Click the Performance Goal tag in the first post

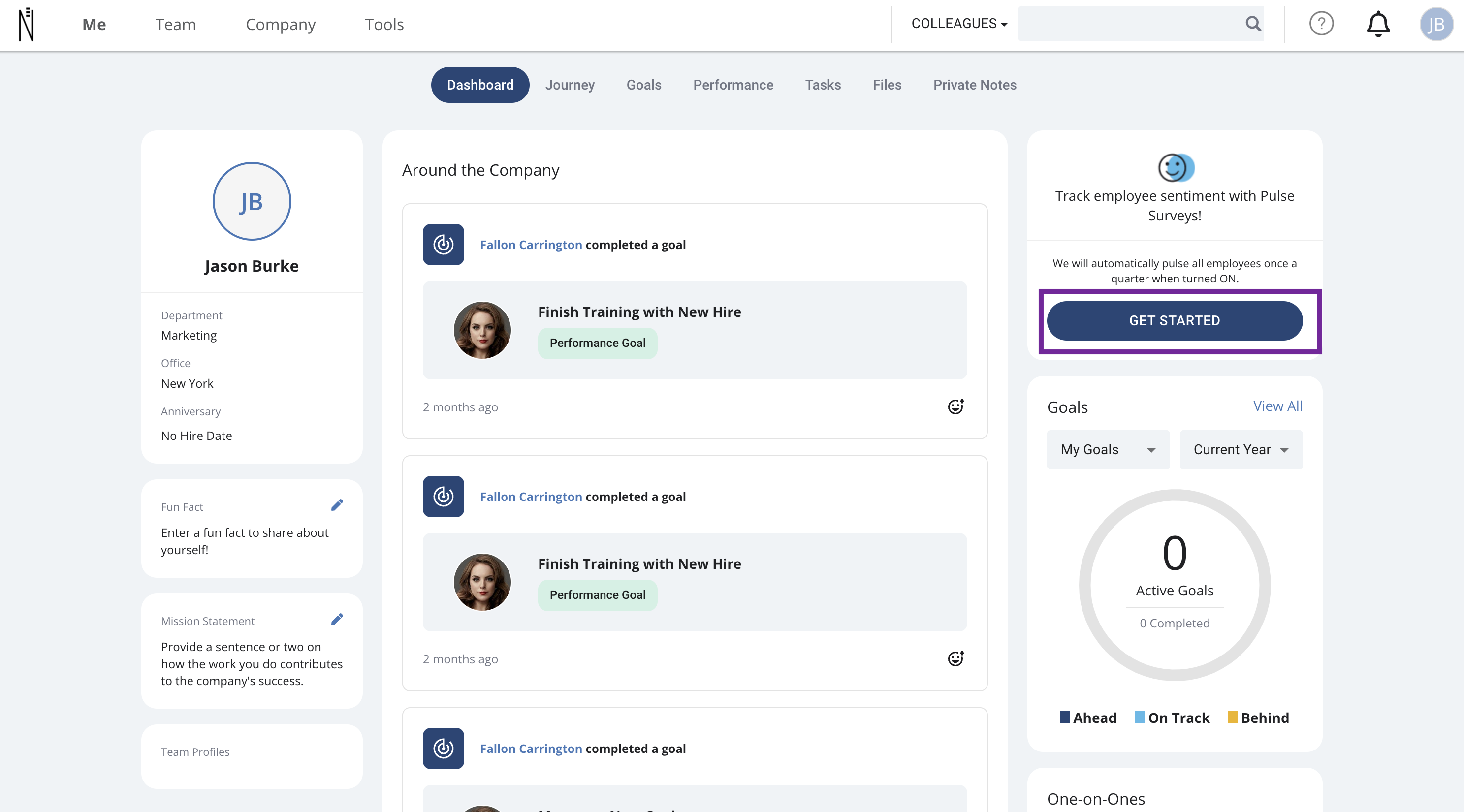coord(597,343)
